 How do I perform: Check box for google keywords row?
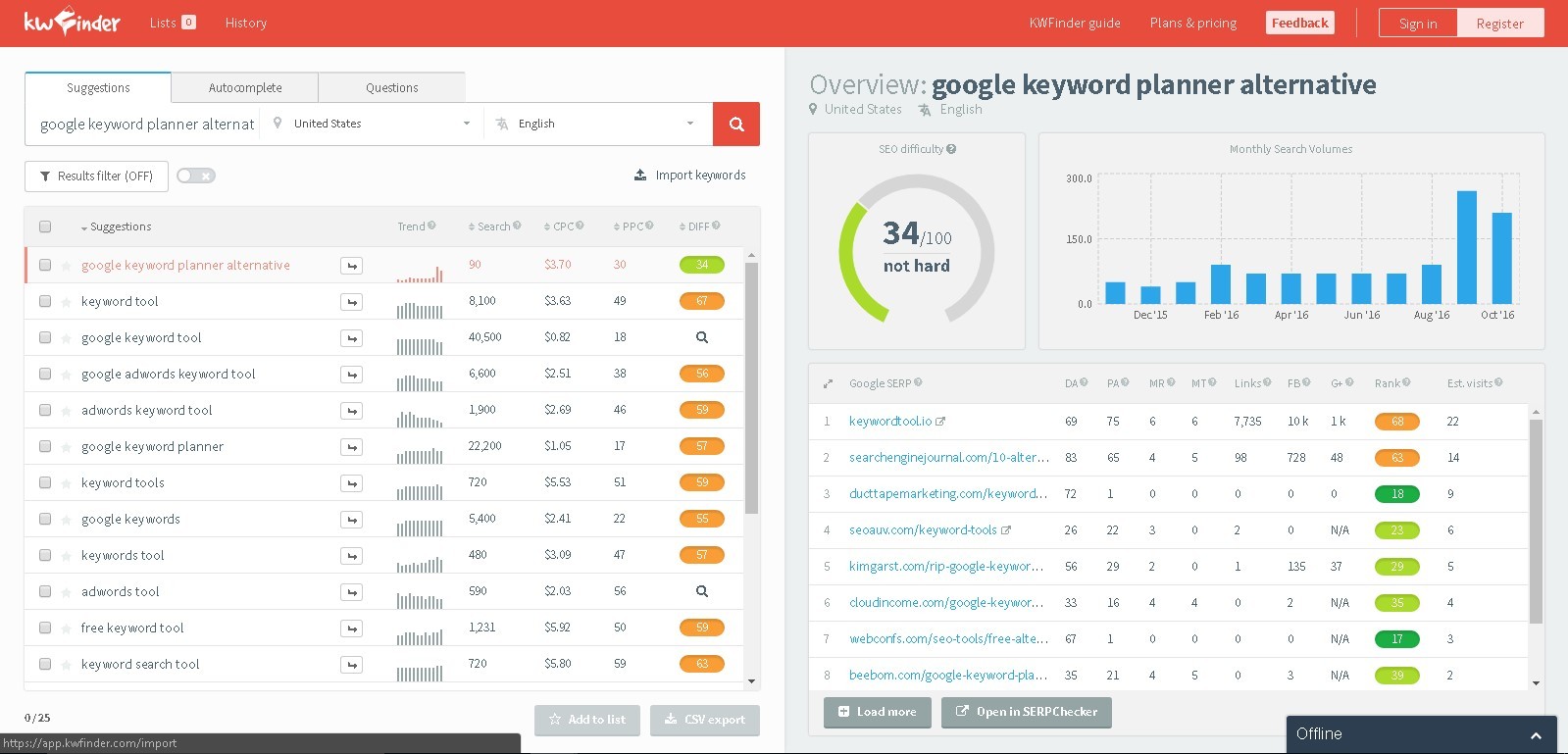click(45, 519)
